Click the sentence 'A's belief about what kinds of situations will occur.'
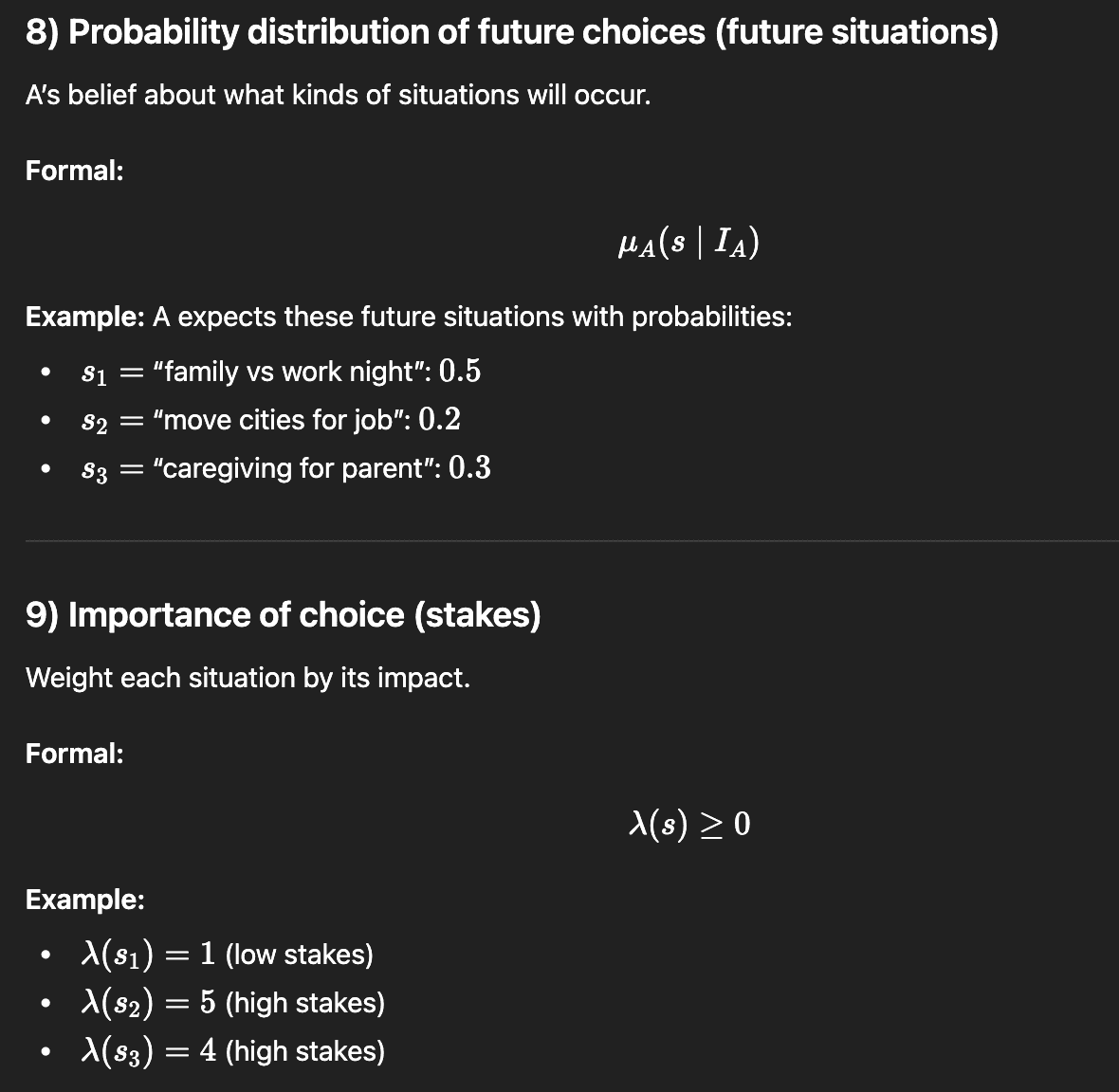Image resolution: width=1119 pixels, height=1092 pixels. [339, 95]
